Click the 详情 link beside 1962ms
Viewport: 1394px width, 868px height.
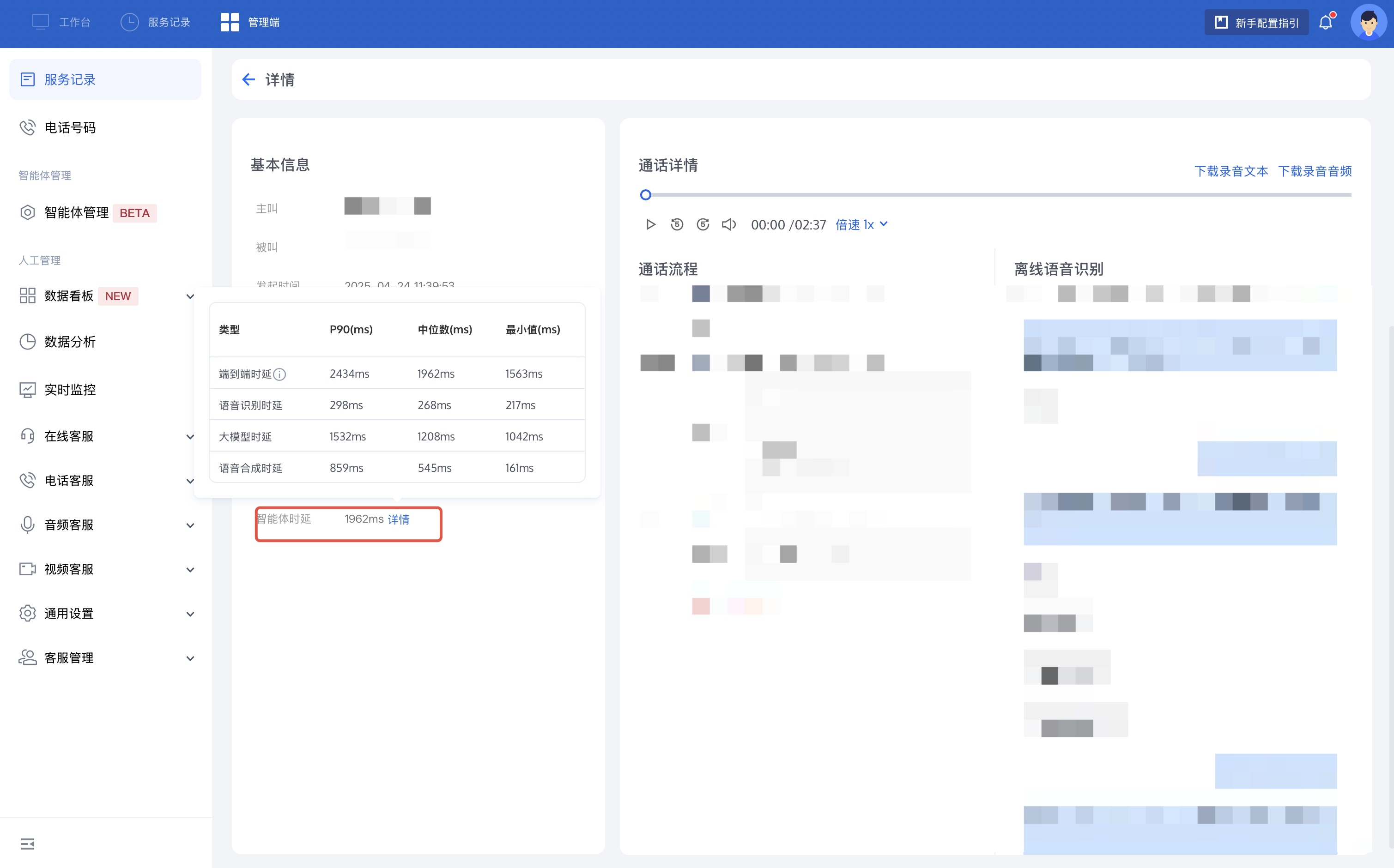pyautogui.click(x=399, y=519)
